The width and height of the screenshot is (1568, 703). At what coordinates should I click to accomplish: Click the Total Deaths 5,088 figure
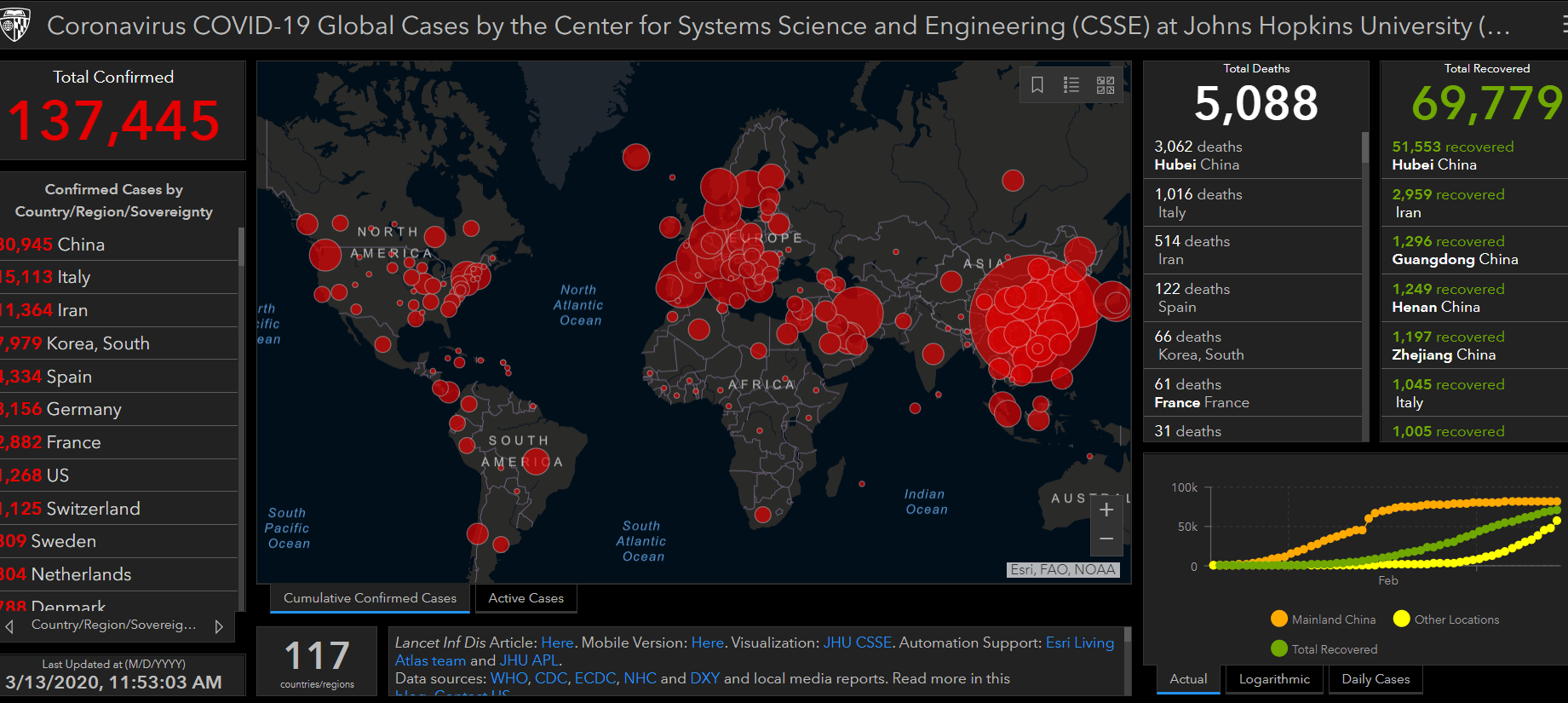tap(1256, 103)
